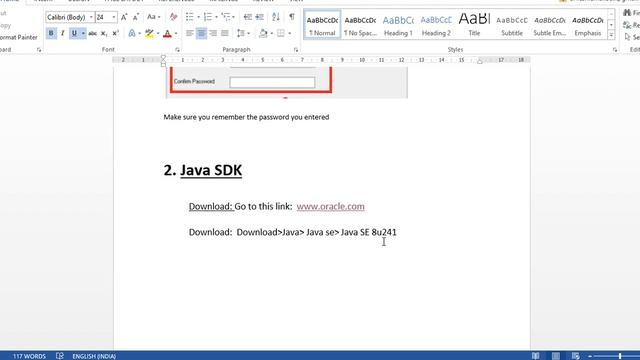Align text right
The height and width of the screenshot is (360, 640).
[213, 33]
